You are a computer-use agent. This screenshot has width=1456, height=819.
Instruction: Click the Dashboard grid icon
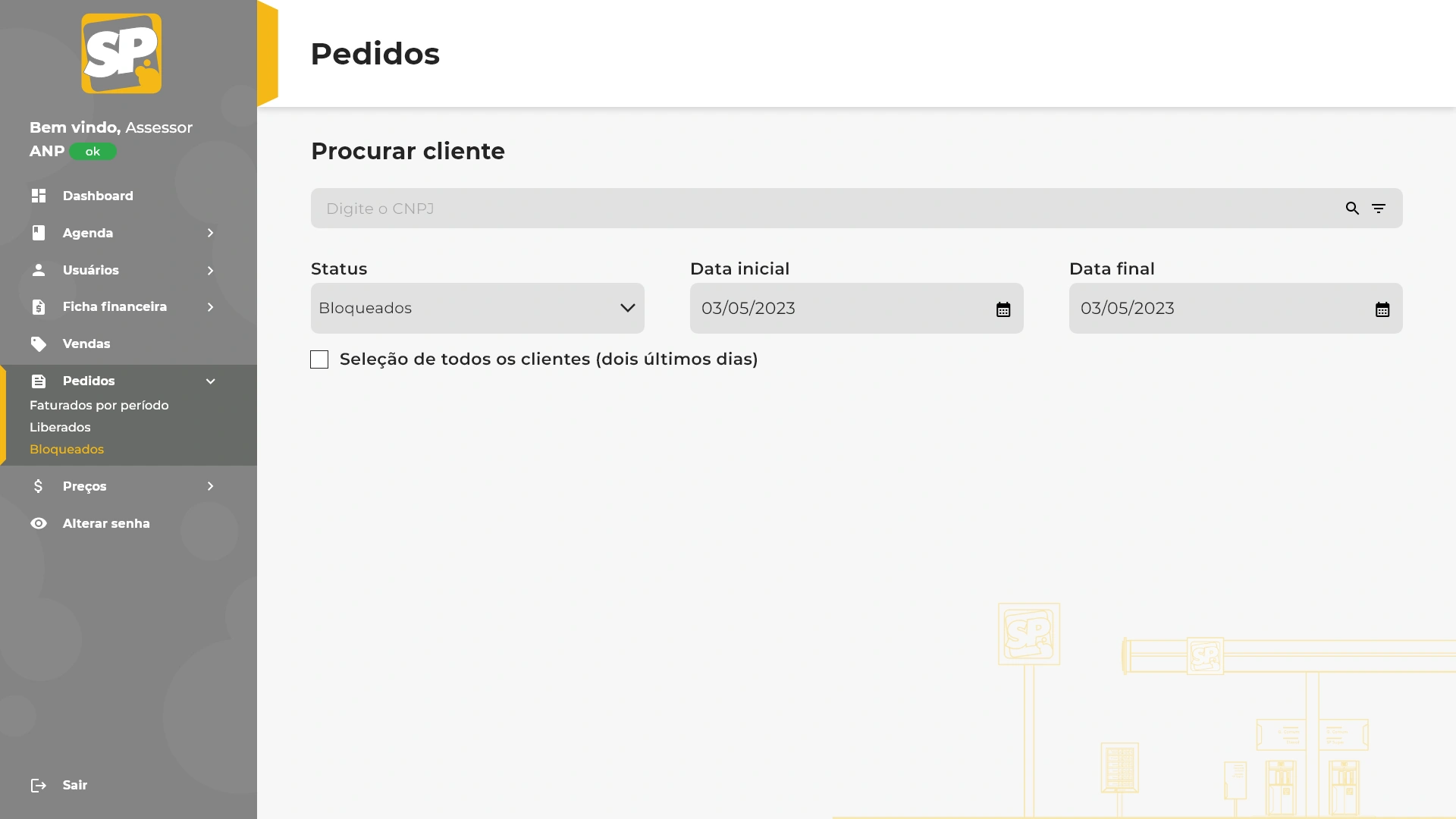(x=39, y=196)
